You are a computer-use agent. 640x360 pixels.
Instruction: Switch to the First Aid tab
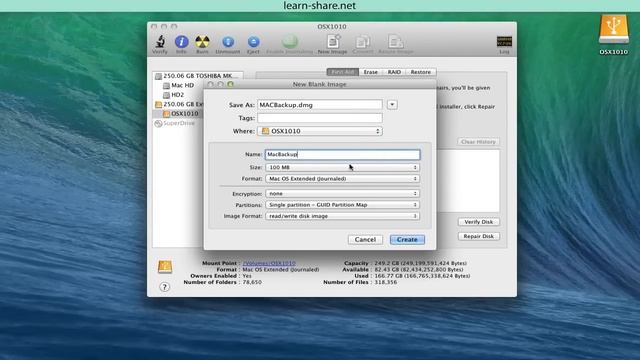(x=342, y=72)
